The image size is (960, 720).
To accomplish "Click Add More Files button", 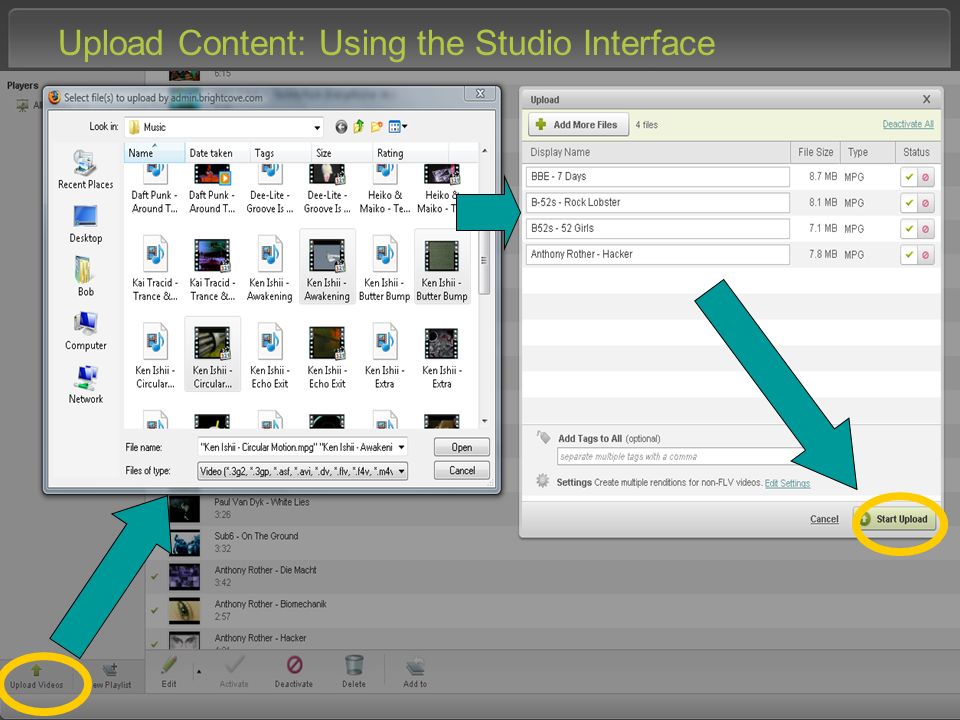I will click(579, 124).
